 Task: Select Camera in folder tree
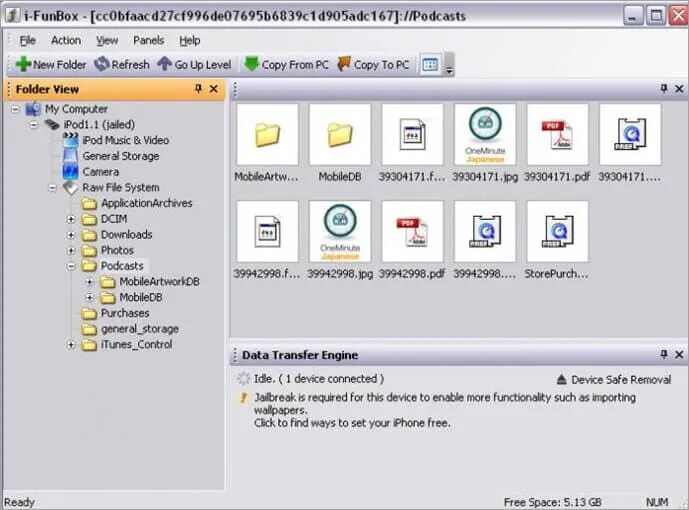(x=101, y=172)
